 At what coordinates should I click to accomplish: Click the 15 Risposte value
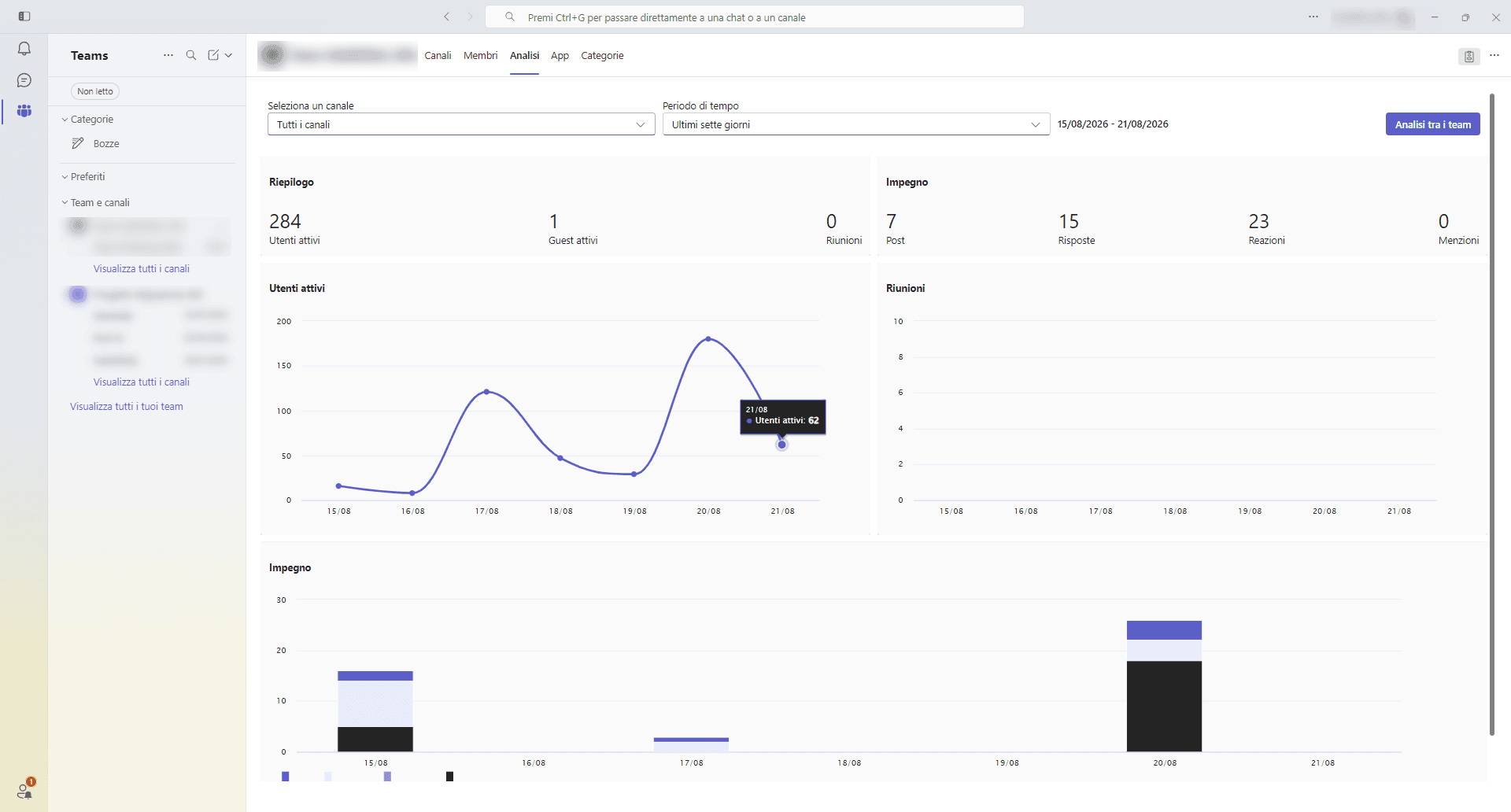(1069, 221)
